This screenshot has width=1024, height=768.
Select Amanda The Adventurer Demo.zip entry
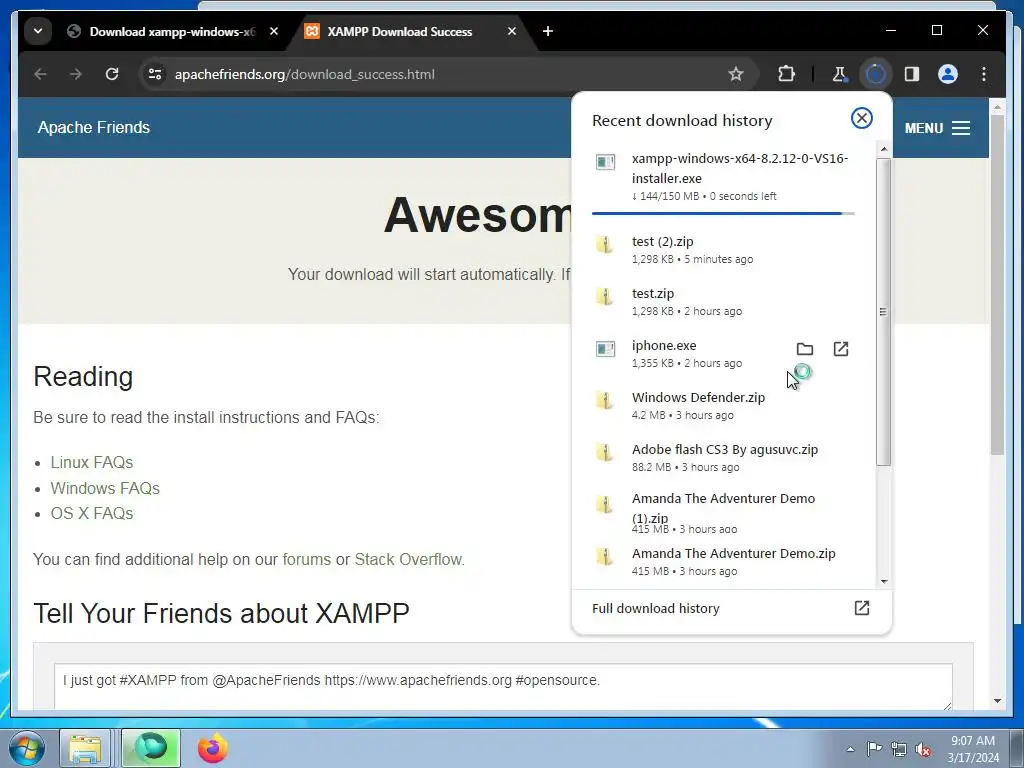[723, 562]
